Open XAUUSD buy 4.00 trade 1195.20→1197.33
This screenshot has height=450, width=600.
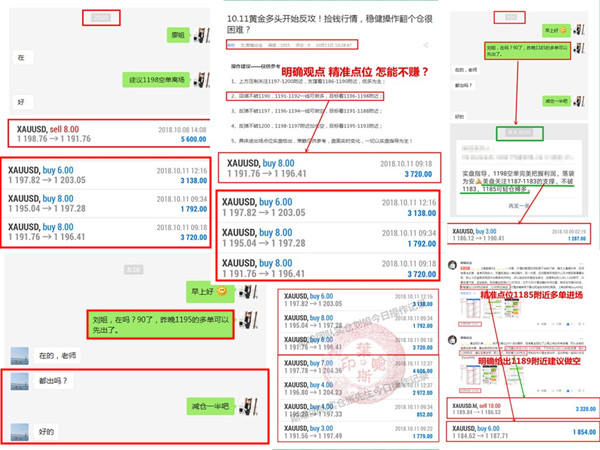pyautogui.click(x=358, y=410)
